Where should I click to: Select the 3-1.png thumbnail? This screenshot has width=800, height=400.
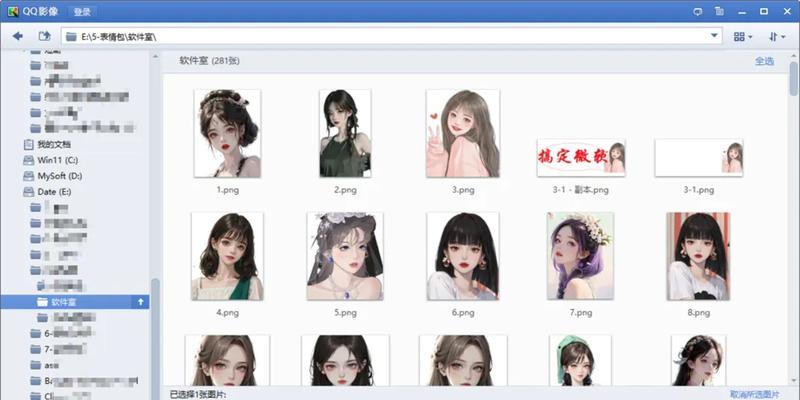coord(698,158)
